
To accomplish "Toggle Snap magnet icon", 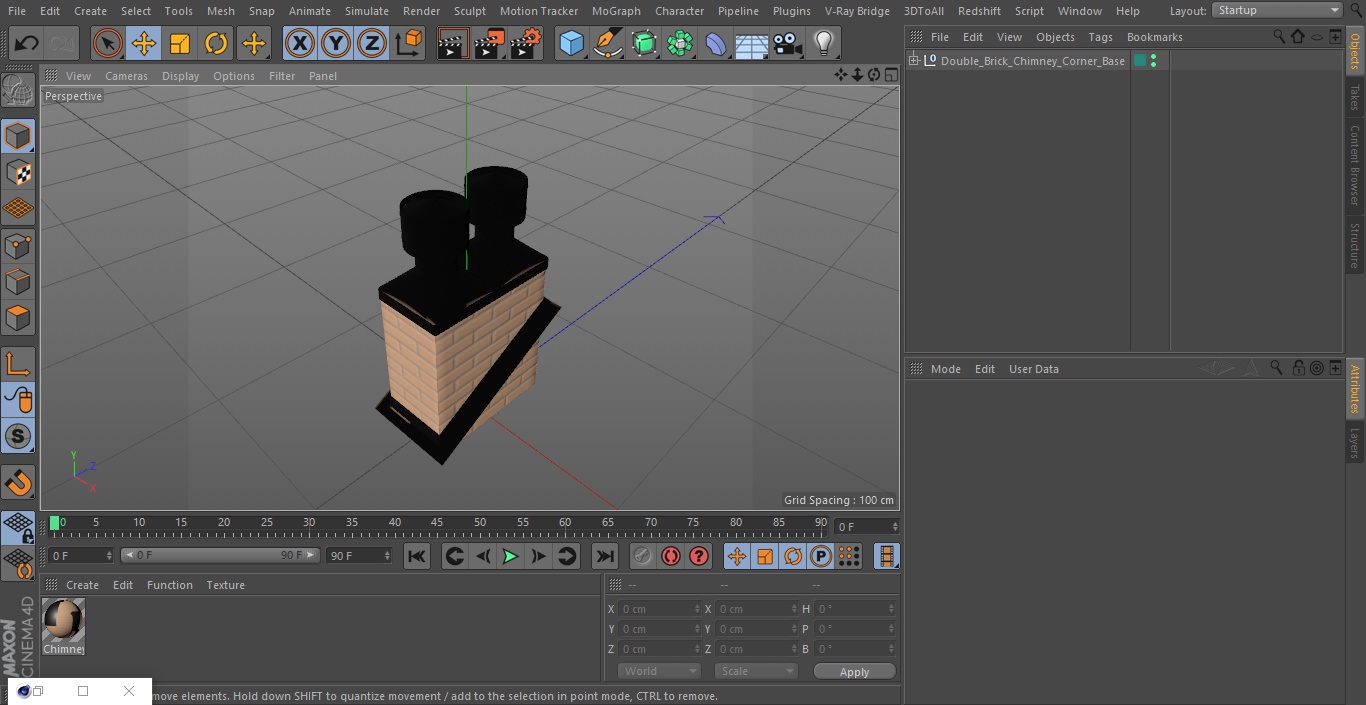I will tap(18, 483).
